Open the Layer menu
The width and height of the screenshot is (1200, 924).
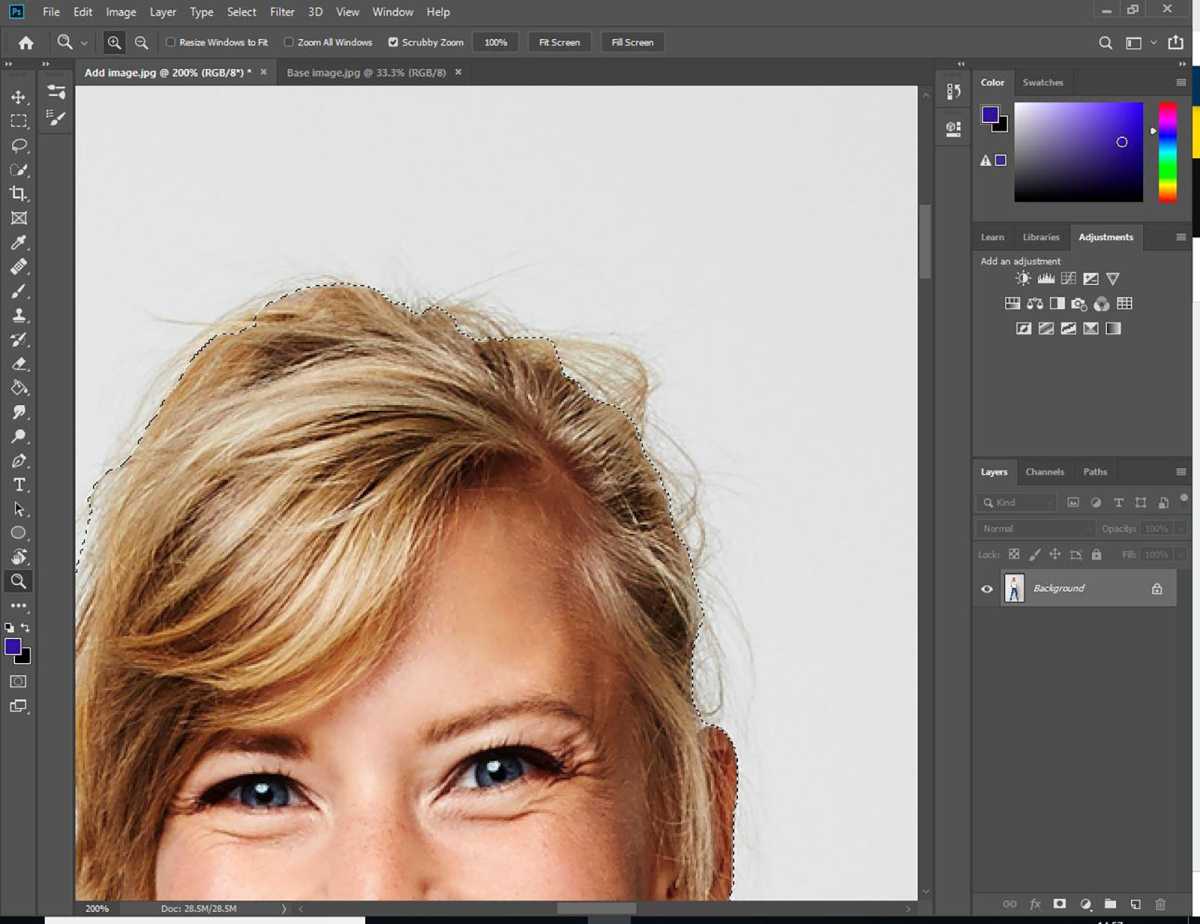click(x=163, y=12)
